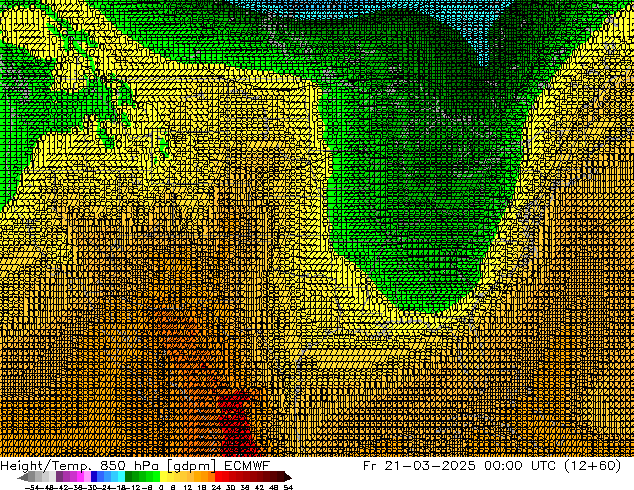Image resolution: width=634 pixels, height=490 pixels.
Task: Click the "54" legend scale label
Action: (x=288, y=487)
